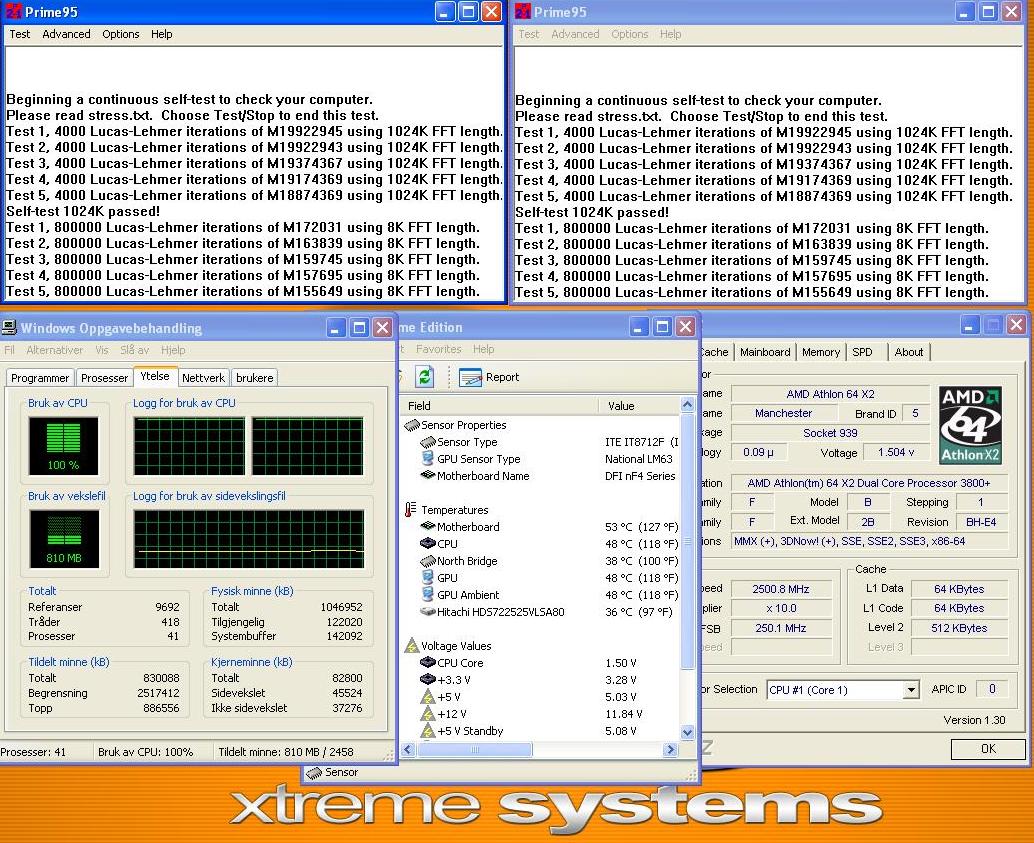Open Test menu in right Prime95 window

528,34
